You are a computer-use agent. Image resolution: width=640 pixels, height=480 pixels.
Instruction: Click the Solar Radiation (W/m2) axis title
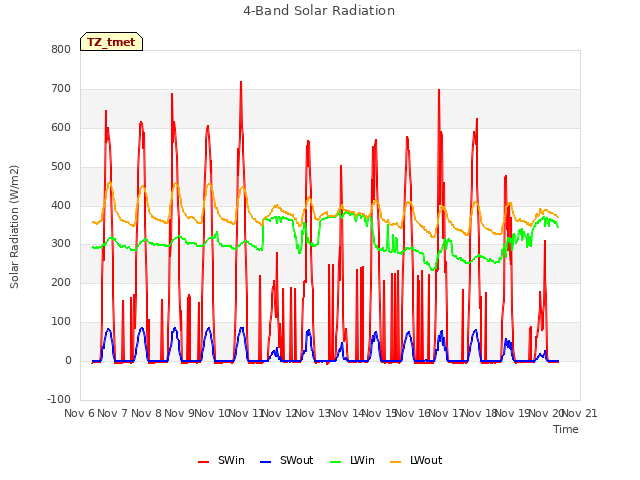(x=14, y=227)
